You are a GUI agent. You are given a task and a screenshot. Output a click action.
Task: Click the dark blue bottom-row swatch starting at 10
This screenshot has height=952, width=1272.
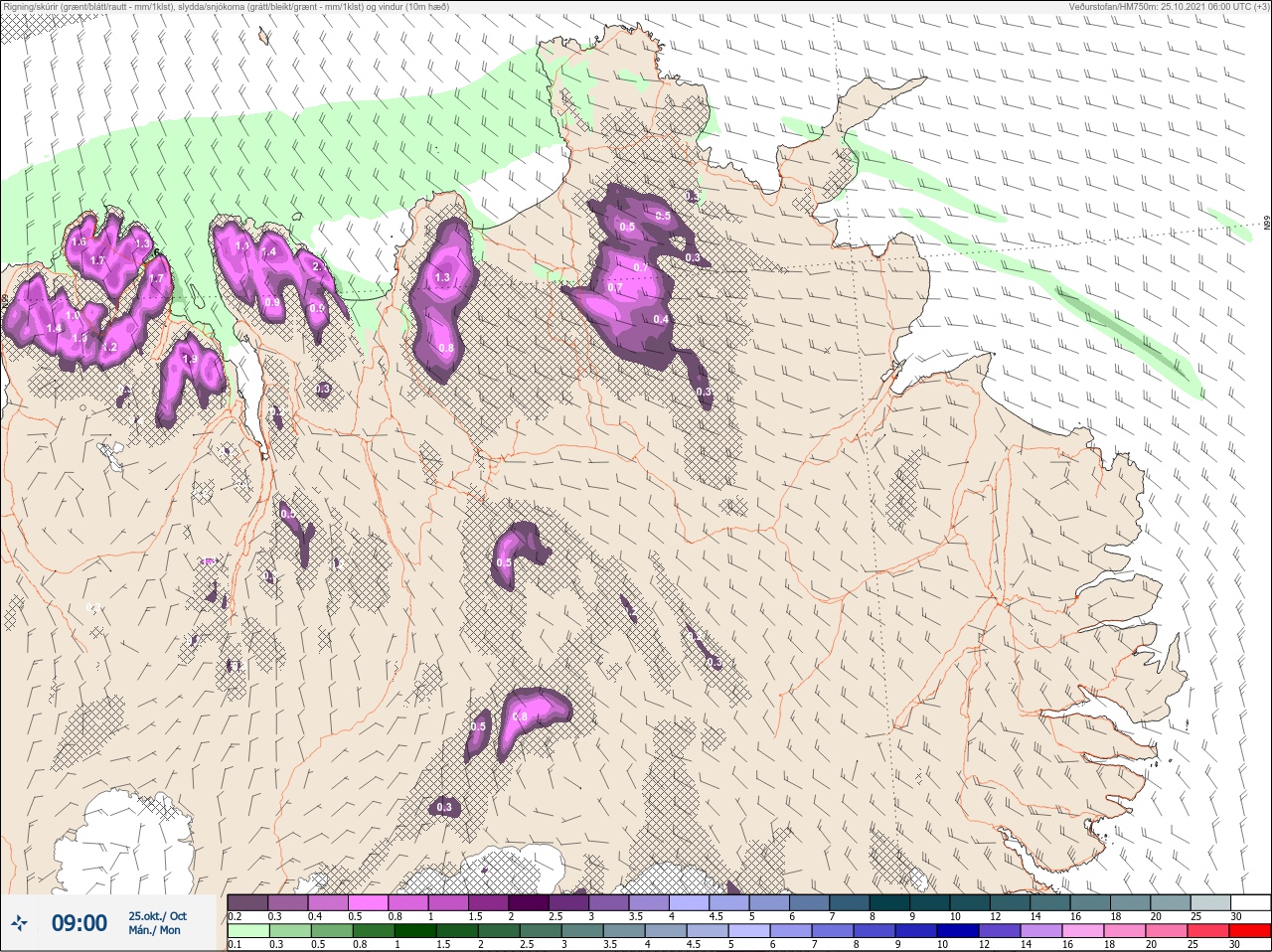tap(956, 931)
